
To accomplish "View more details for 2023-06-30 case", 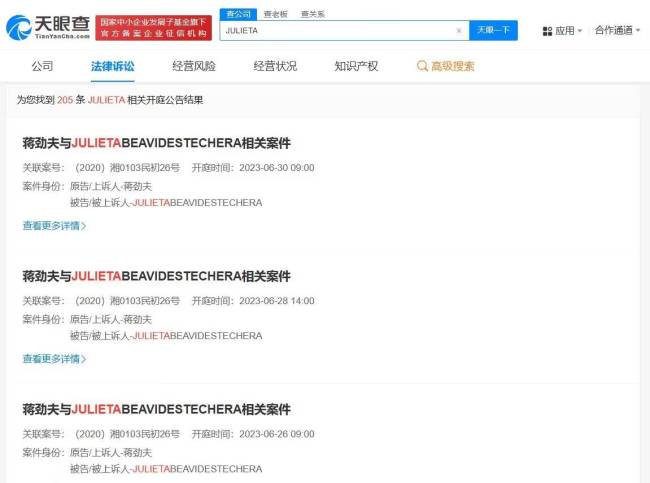I will tap(54, 226).
